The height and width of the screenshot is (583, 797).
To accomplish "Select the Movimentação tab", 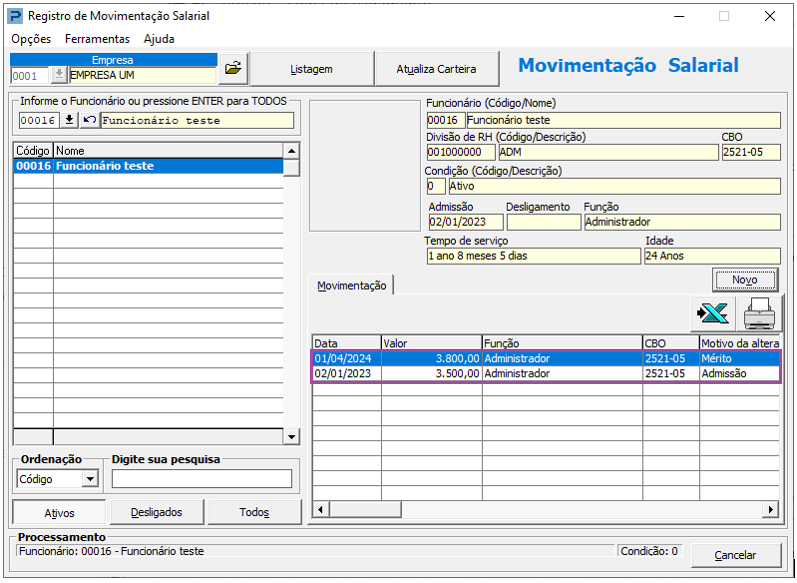I will [x=351, y=286].
